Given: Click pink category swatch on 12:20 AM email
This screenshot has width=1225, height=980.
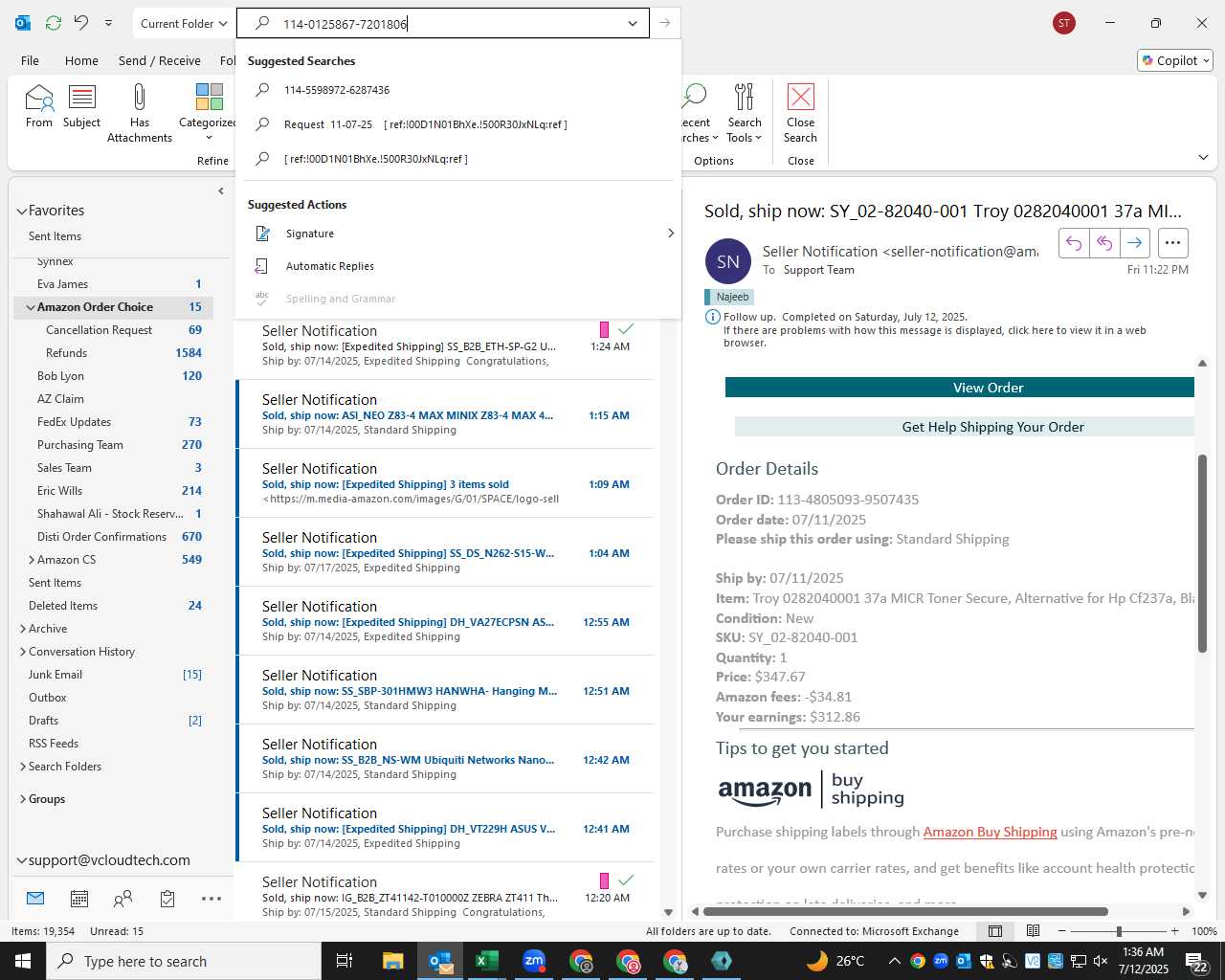Looking at the screenshot, I should point(604,880).
